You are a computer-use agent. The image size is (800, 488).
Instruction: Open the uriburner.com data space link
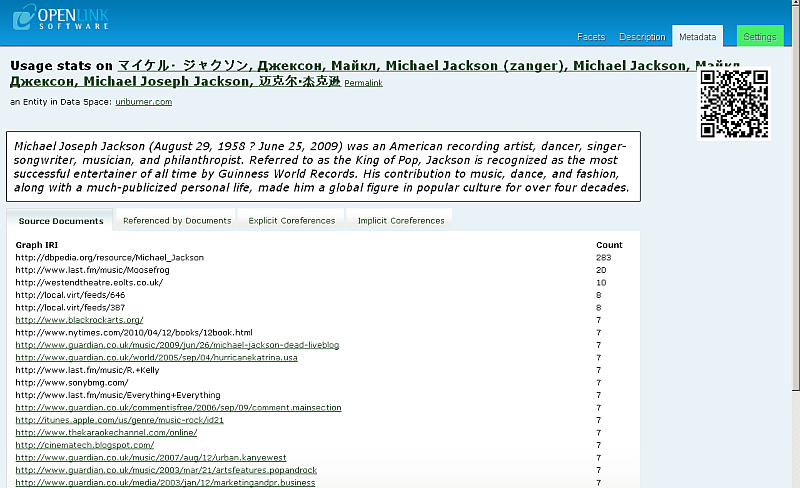[143, 102]
